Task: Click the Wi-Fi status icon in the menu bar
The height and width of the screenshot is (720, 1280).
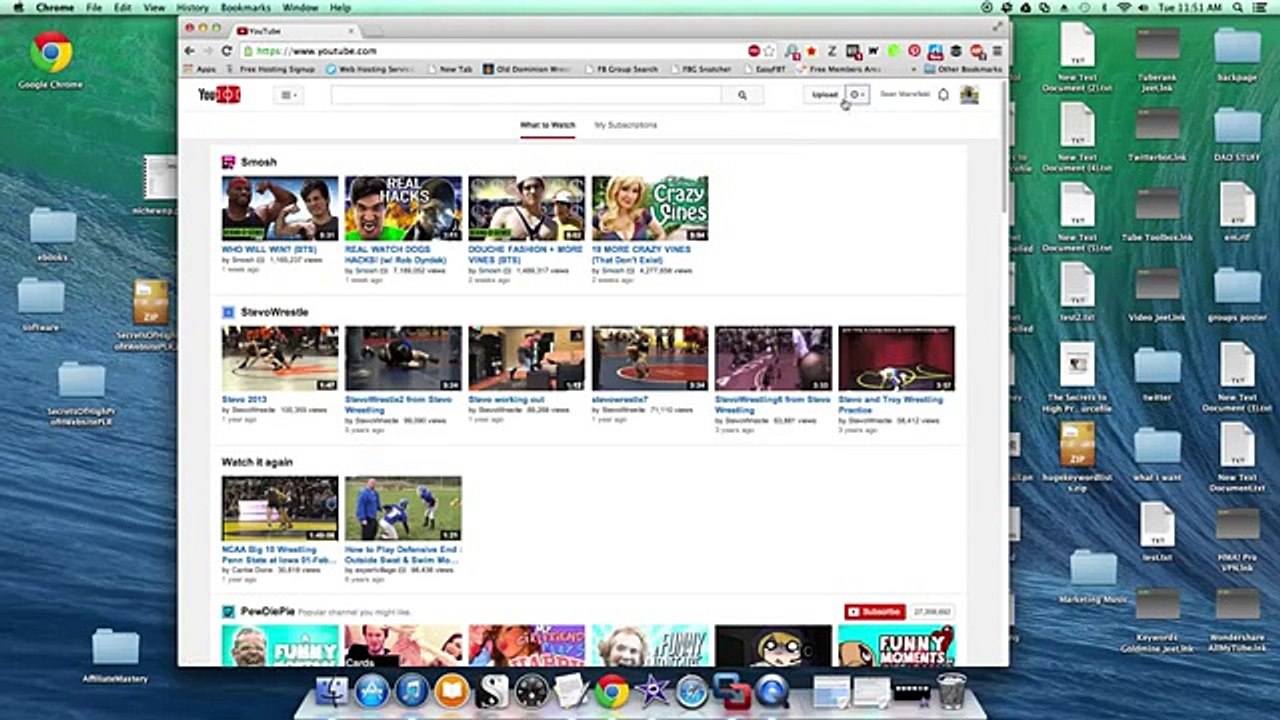Action: (x=1125, y=8)
